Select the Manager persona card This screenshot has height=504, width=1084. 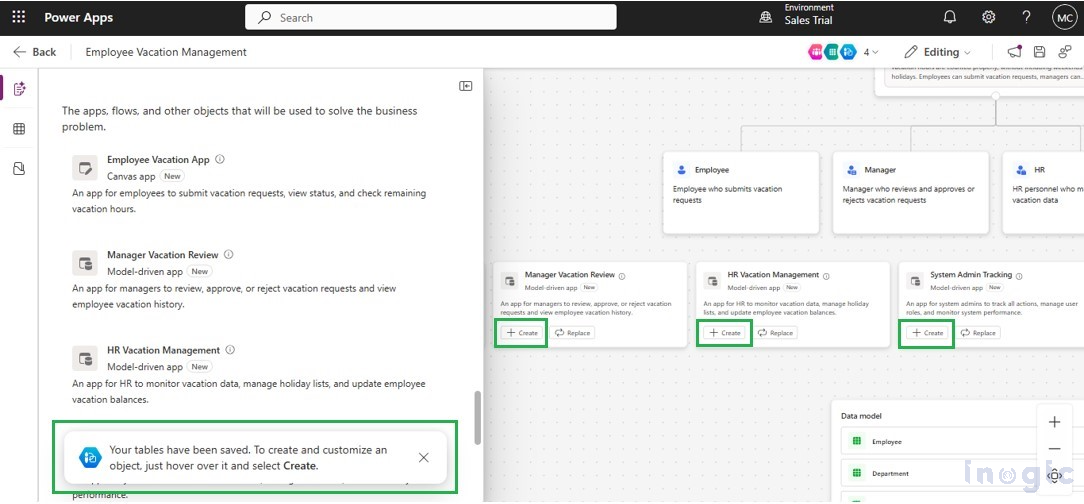click(x=911, y=193)
